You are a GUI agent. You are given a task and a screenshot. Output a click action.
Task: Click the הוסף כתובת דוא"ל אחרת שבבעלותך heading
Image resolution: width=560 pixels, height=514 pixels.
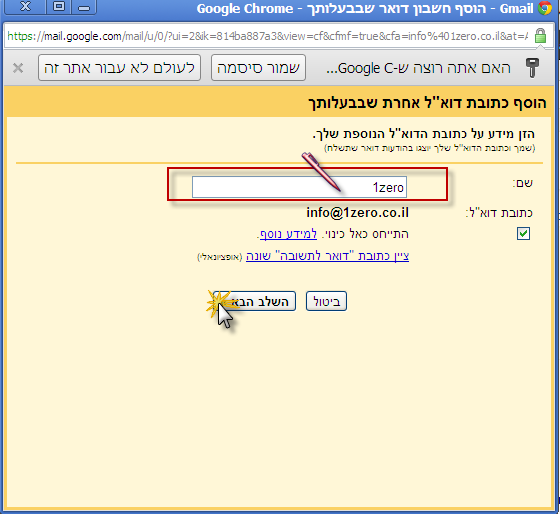(x=427, y=103)
